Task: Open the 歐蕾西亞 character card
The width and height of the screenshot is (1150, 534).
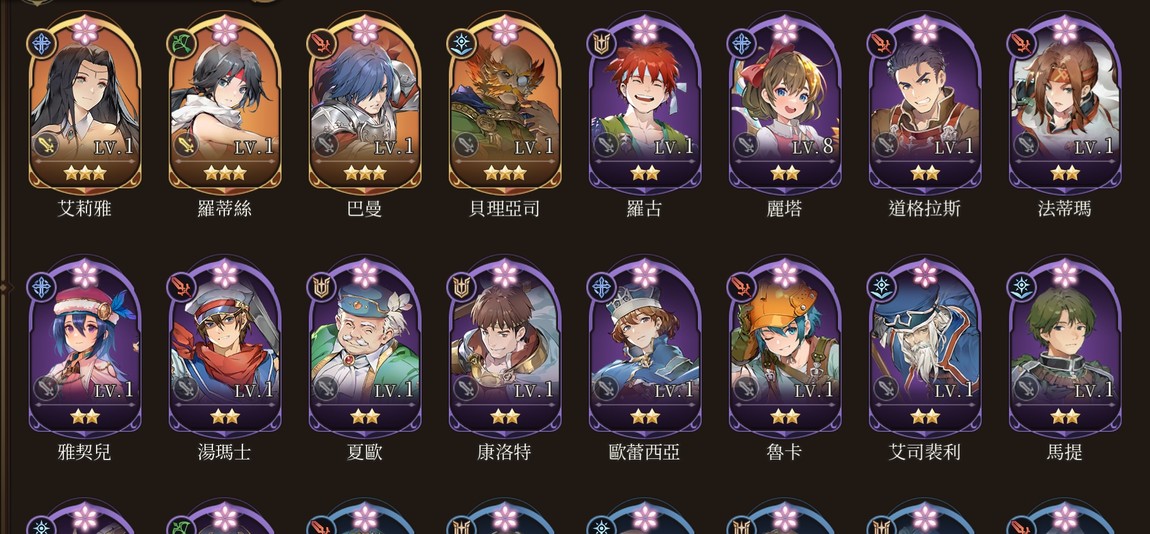Action: point(645,349)
